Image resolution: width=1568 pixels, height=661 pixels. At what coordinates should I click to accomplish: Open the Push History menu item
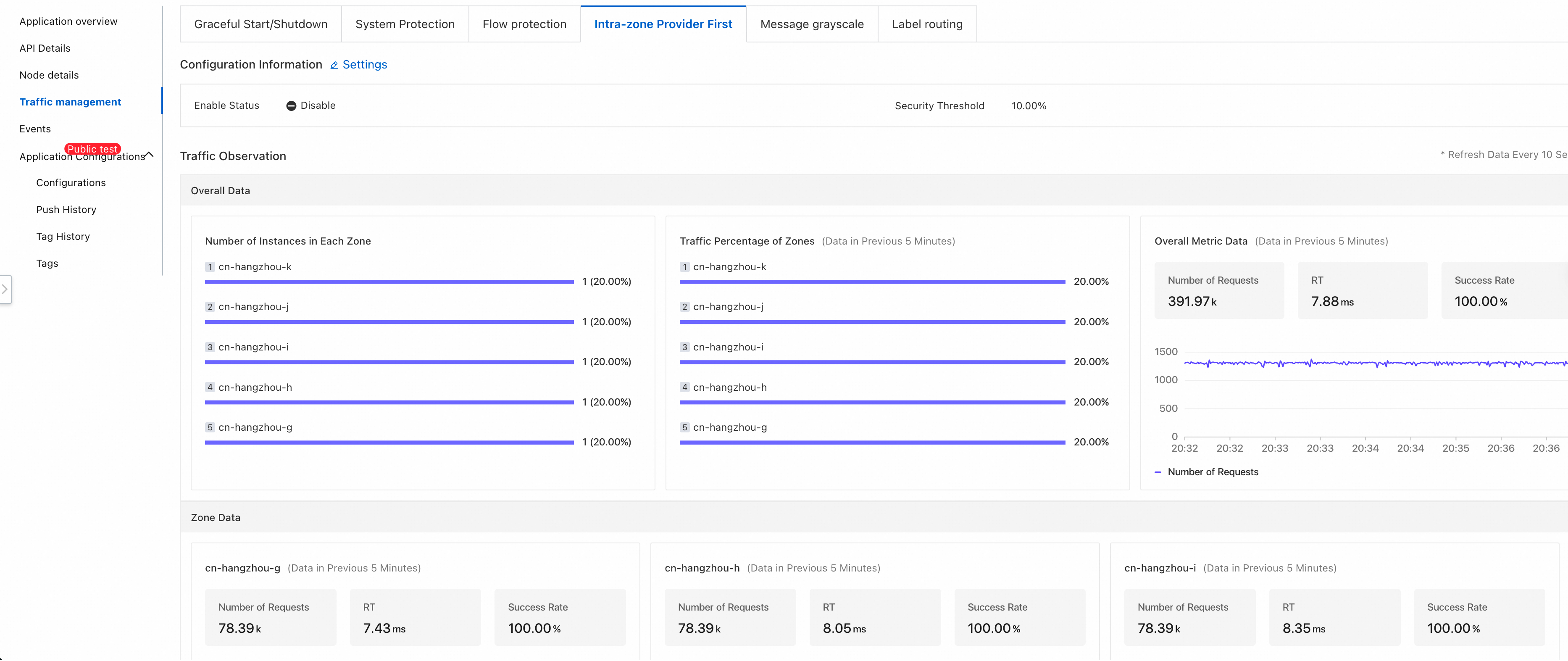66,210
